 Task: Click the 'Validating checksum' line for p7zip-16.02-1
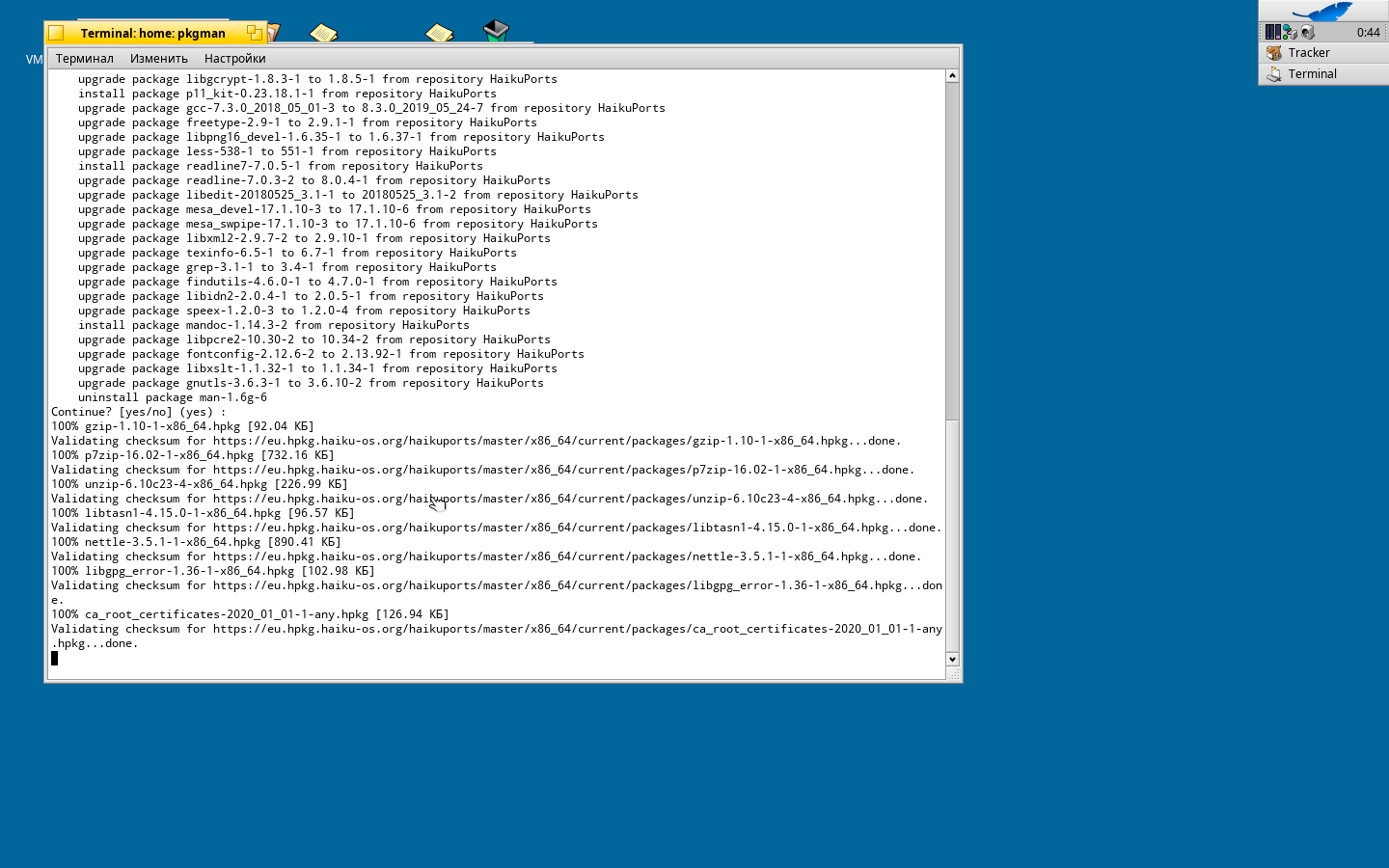(483, 470)
